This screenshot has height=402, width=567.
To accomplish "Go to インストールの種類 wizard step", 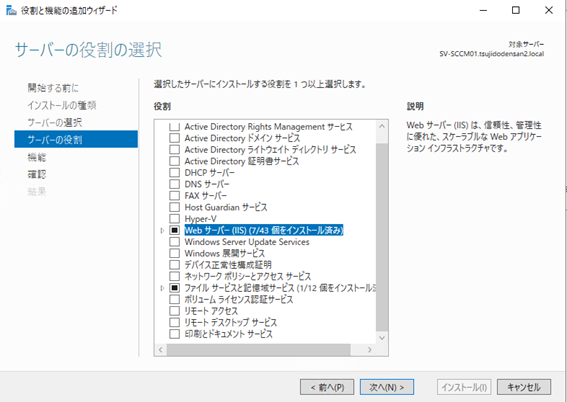I will coord(62,105).
